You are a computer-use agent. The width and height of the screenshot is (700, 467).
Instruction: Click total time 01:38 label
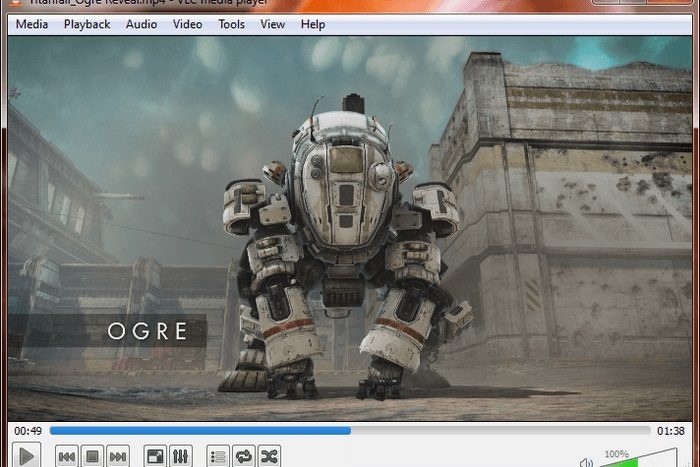click(671, 431)
